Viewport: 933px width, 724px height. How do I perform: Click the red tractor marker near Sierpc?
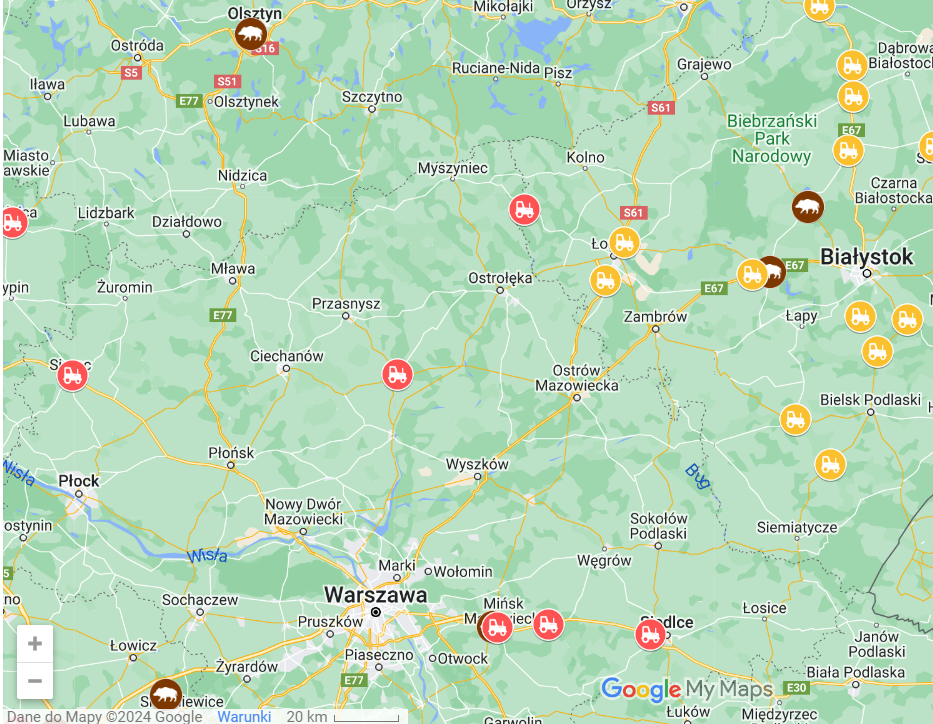pyautogui.click(x=73, y=376)
